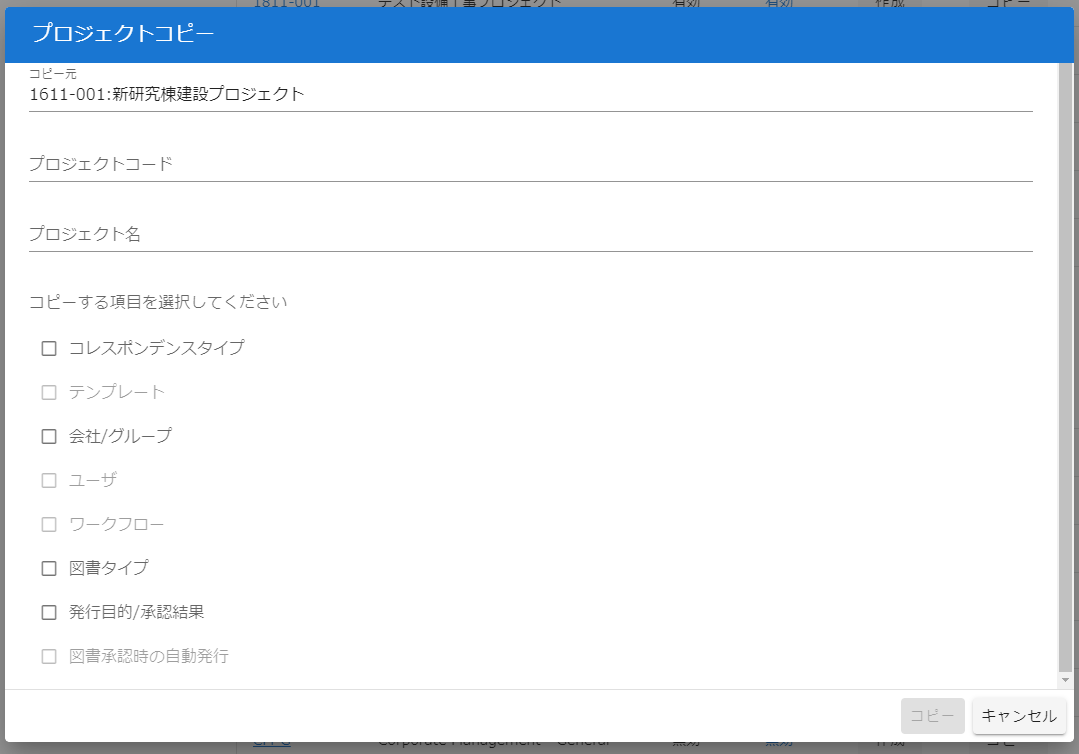The width and height of the screenshot is (1079, 754).
Task: Check the コレスポンデンスタイプ checkbox
Action: [49, 348]
